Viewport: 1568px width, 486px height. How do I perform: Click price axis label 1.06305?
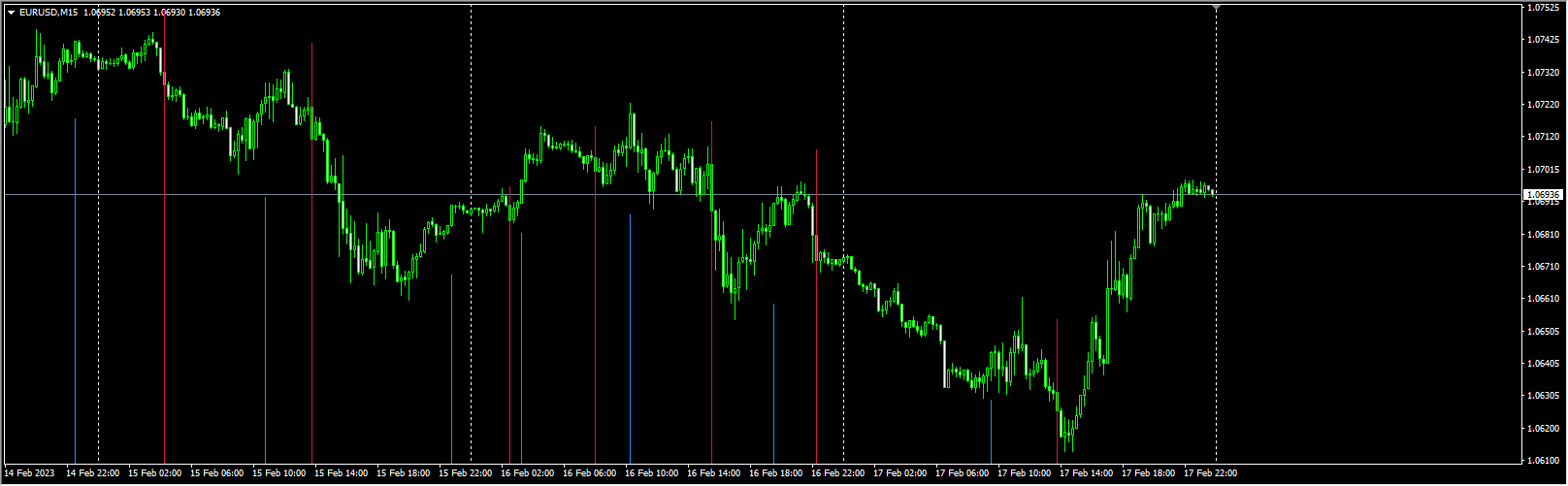(x=1543, y=396)
